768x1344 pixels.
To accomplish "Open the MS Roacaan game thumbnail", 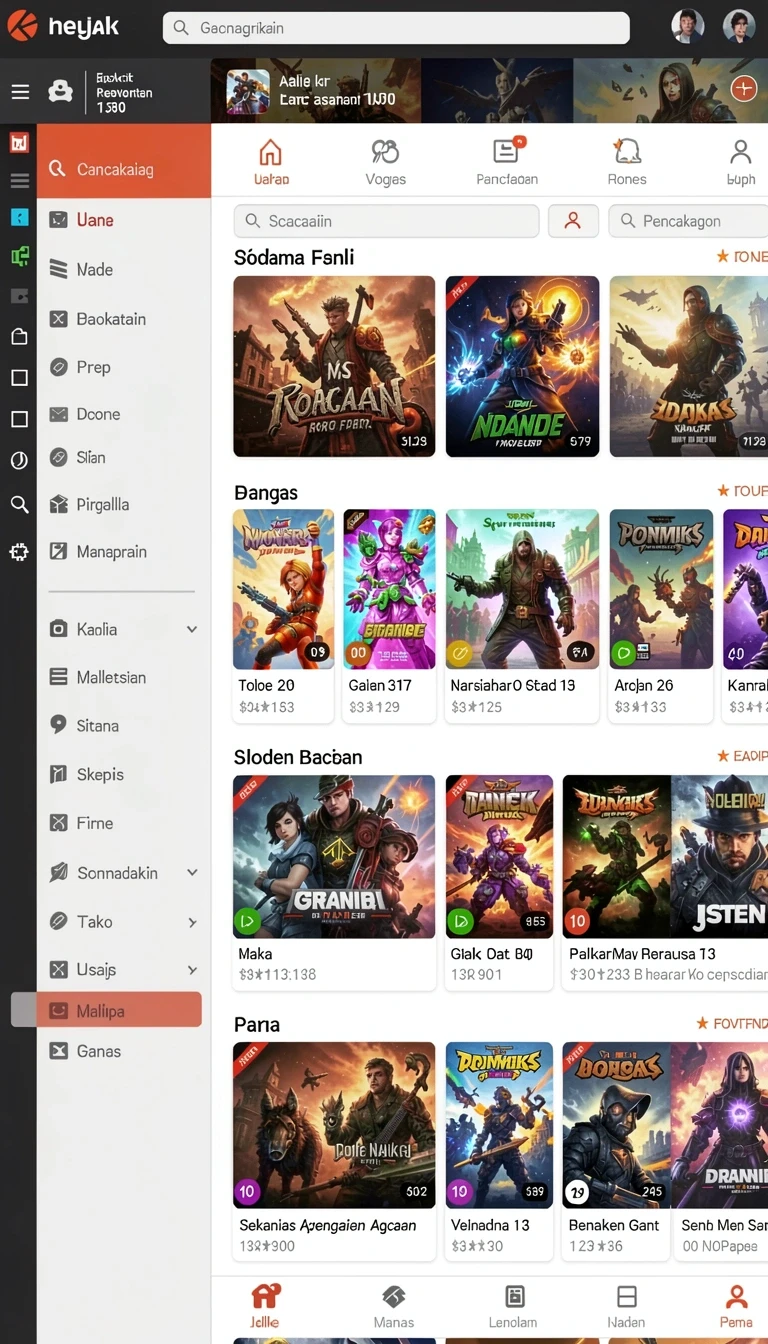I will click(334, 367).
